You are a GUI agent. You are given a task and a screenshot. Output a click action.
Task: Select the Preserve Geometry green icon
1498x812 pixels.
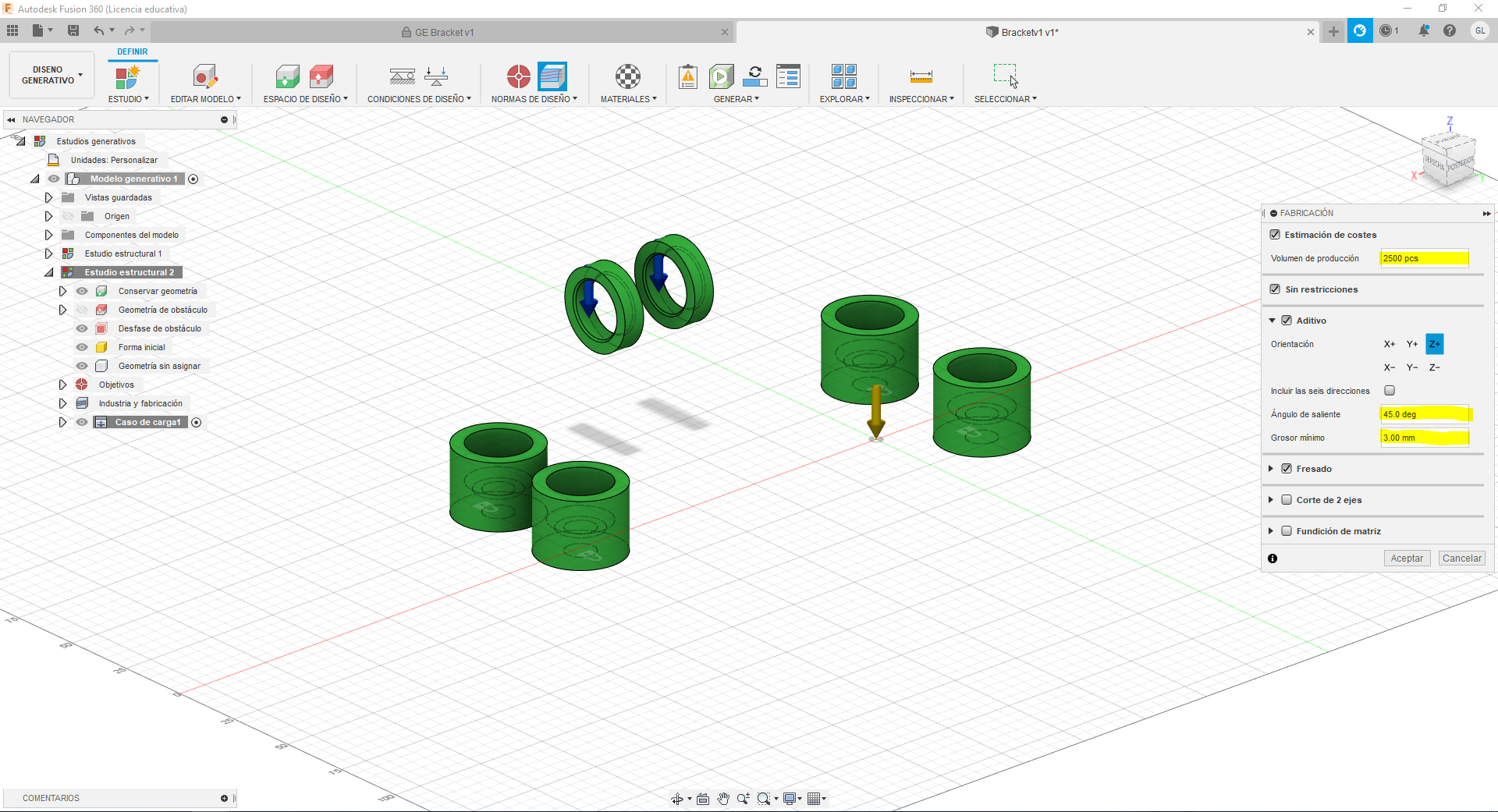(x=288, y=77)
